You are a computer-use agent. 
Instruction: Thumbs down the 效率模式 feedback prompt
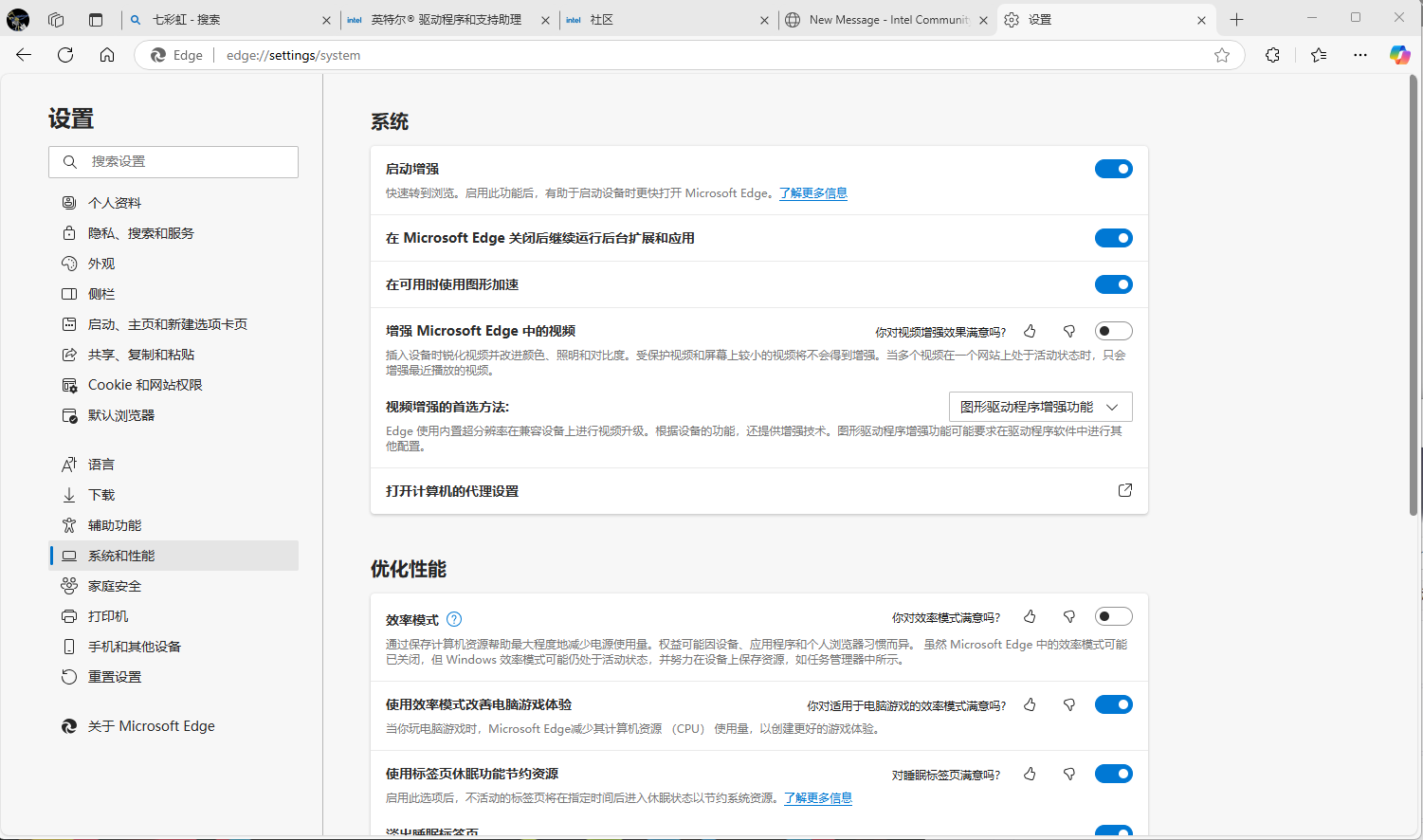coord(1069,616)
